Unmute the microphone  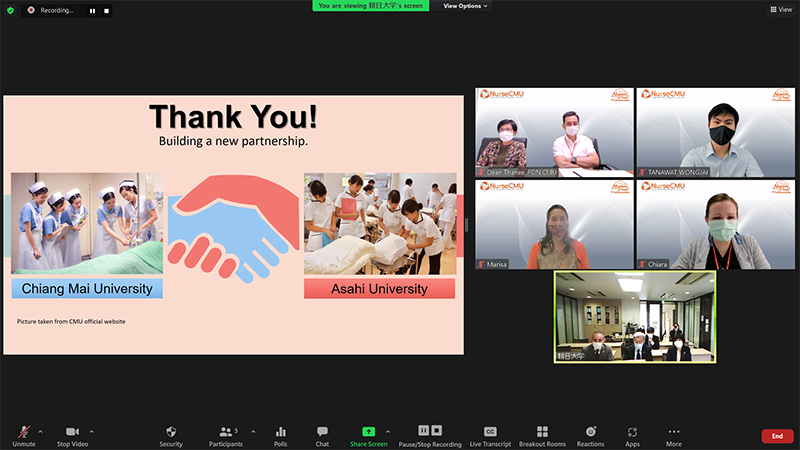24,436
